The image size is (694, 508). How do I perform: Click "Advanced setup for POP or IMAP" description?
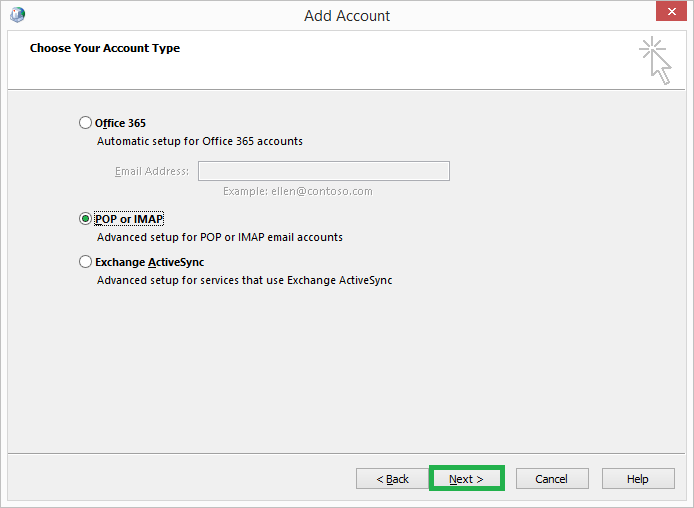coord(220,237)
